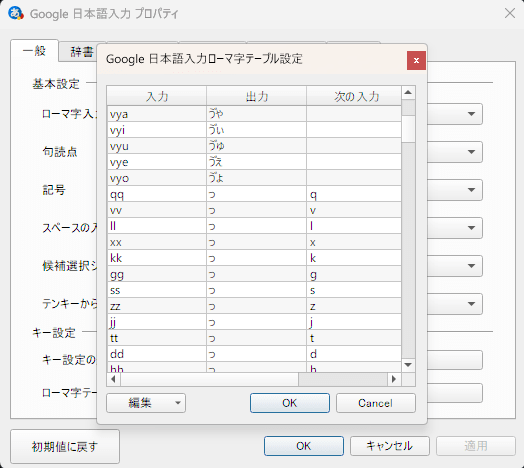Click the horizontal scrollbar right arrow
This screenshot has height=468, width=524.
click(x=394, y=379)
